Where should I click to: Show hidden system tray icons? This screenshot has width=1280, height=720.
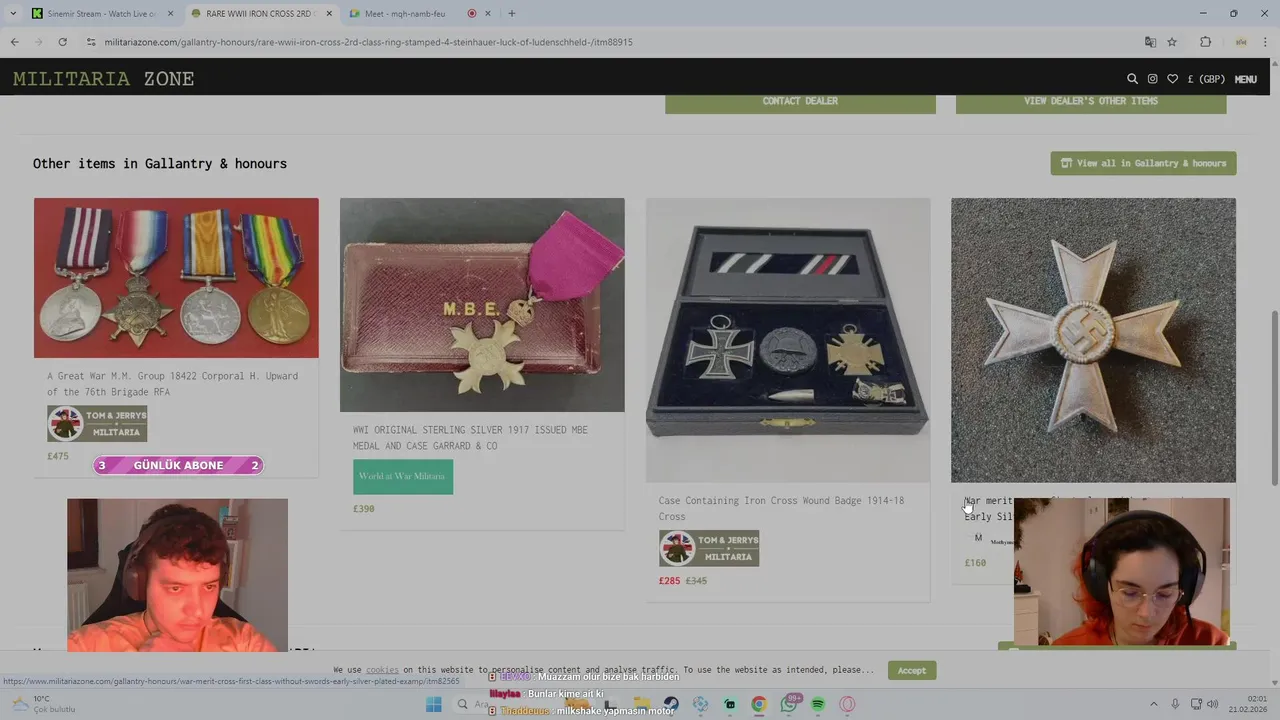(x=1153, y=705)
